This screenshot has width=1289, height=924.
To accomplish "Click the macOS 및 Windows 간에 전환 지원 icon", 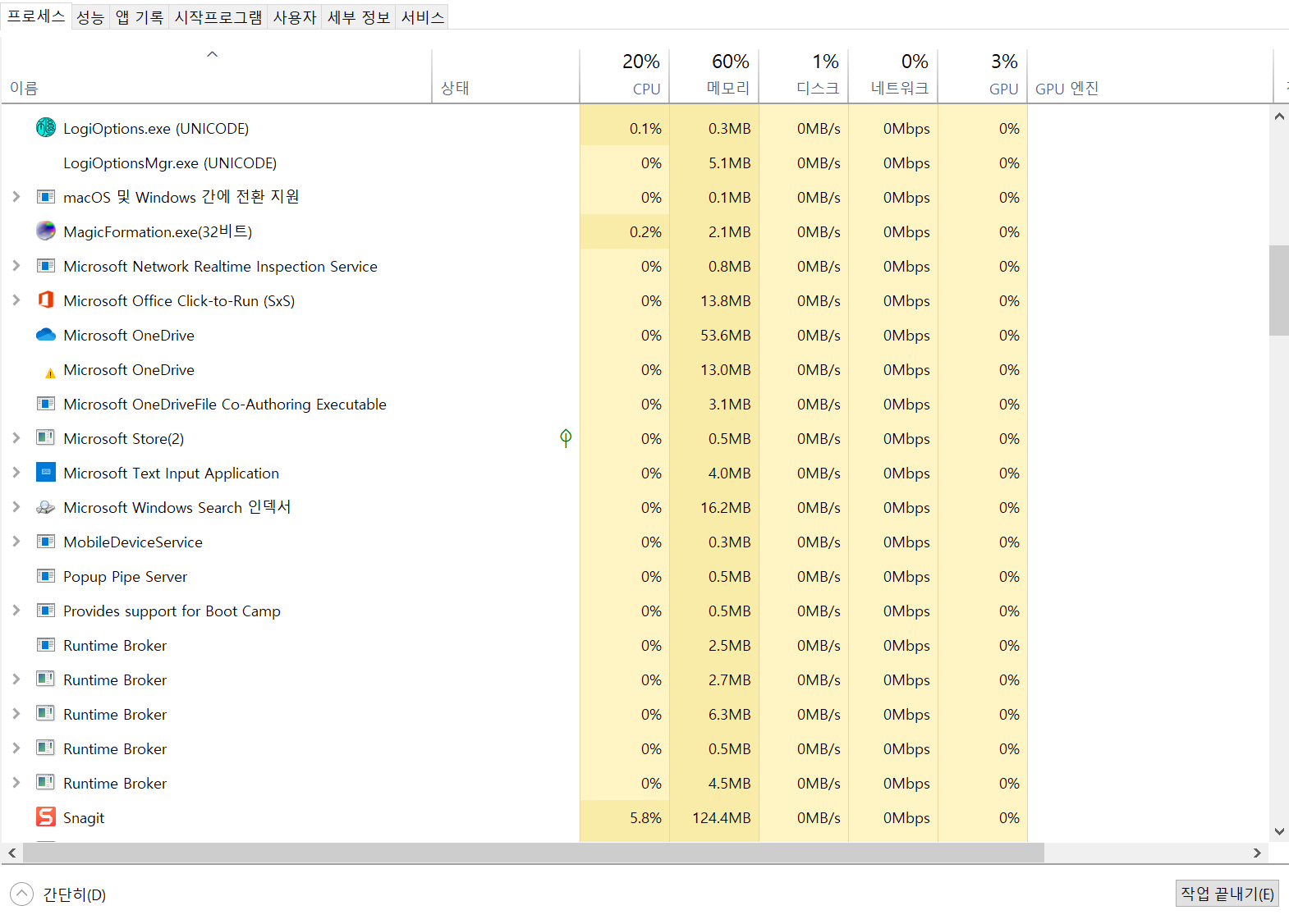I will (46, 197).
